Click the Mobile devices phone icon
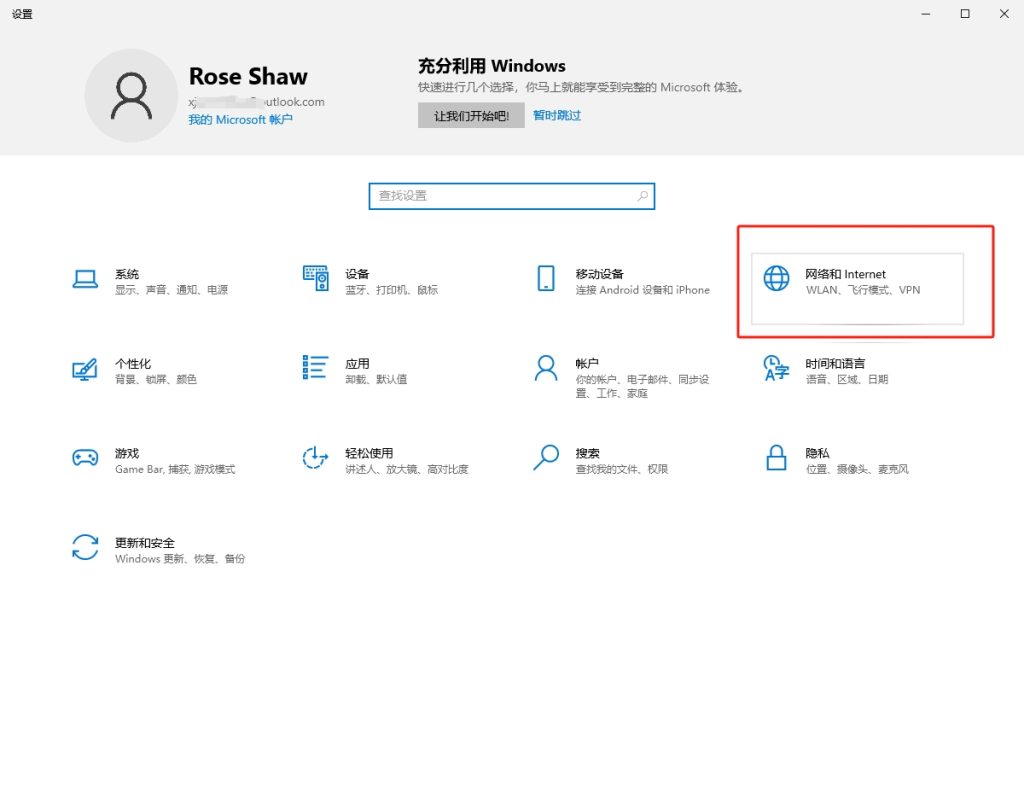1024x787 pixels. 546,278
